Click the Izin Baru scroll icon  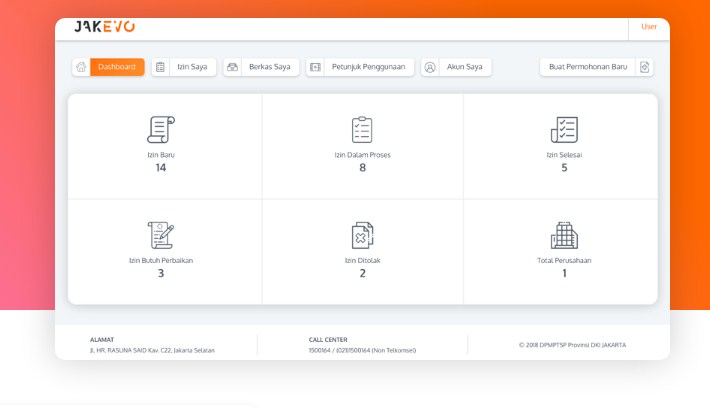tap(160, 130)
